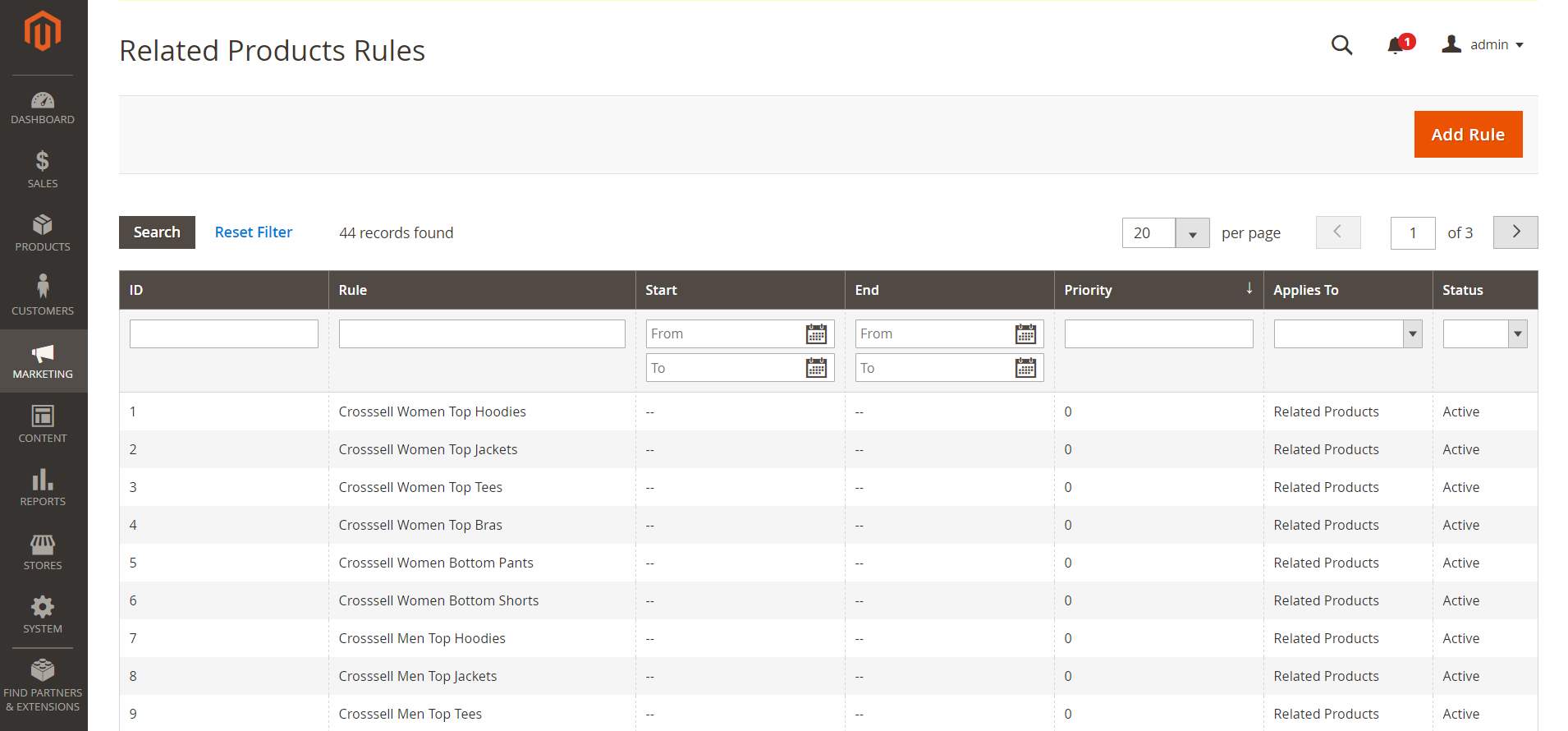Open the Magento logo home link
This screenshot has width=1568, height=731.
pyautogui.click(x=43, y=31)
